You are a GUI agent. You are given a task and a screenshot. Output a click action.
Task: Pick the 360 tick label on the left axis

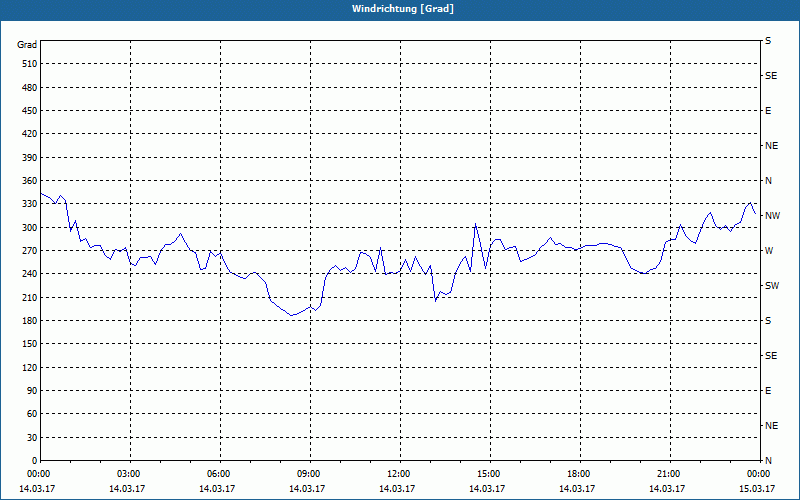pyautogui.click(x=29, y=181)
